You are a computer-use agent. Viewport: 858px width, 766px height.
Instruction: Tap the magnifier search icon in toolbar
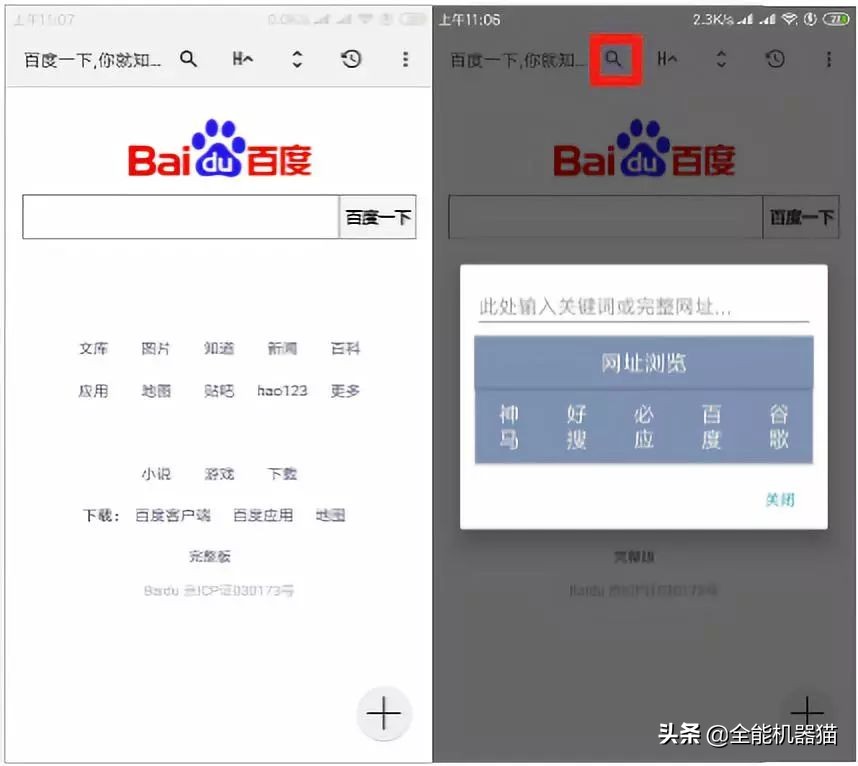click(x=189, y=60)
